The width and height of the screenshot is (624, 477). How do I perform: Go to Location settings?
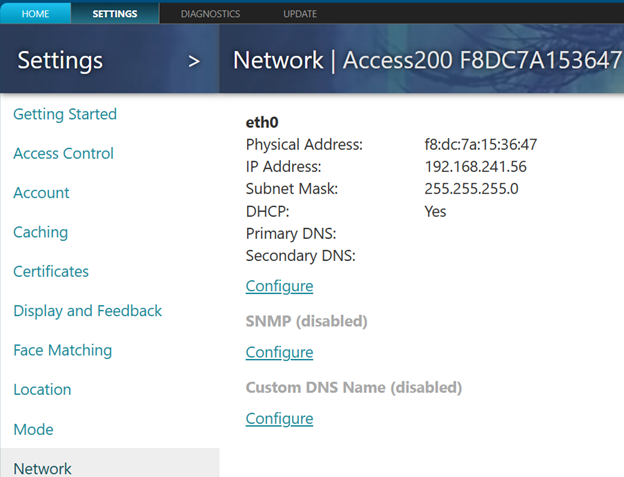(x=42, y=390)
